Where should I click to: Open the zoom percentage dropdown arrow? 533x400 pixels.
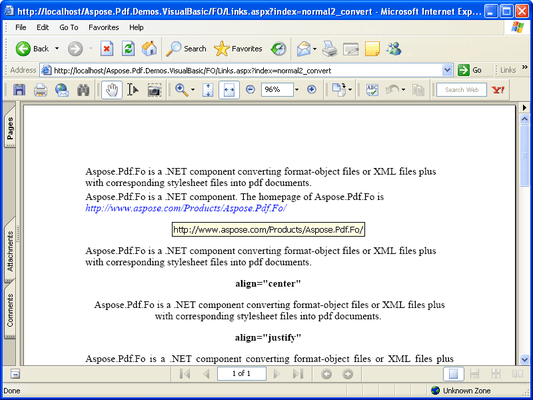[297, 90]
